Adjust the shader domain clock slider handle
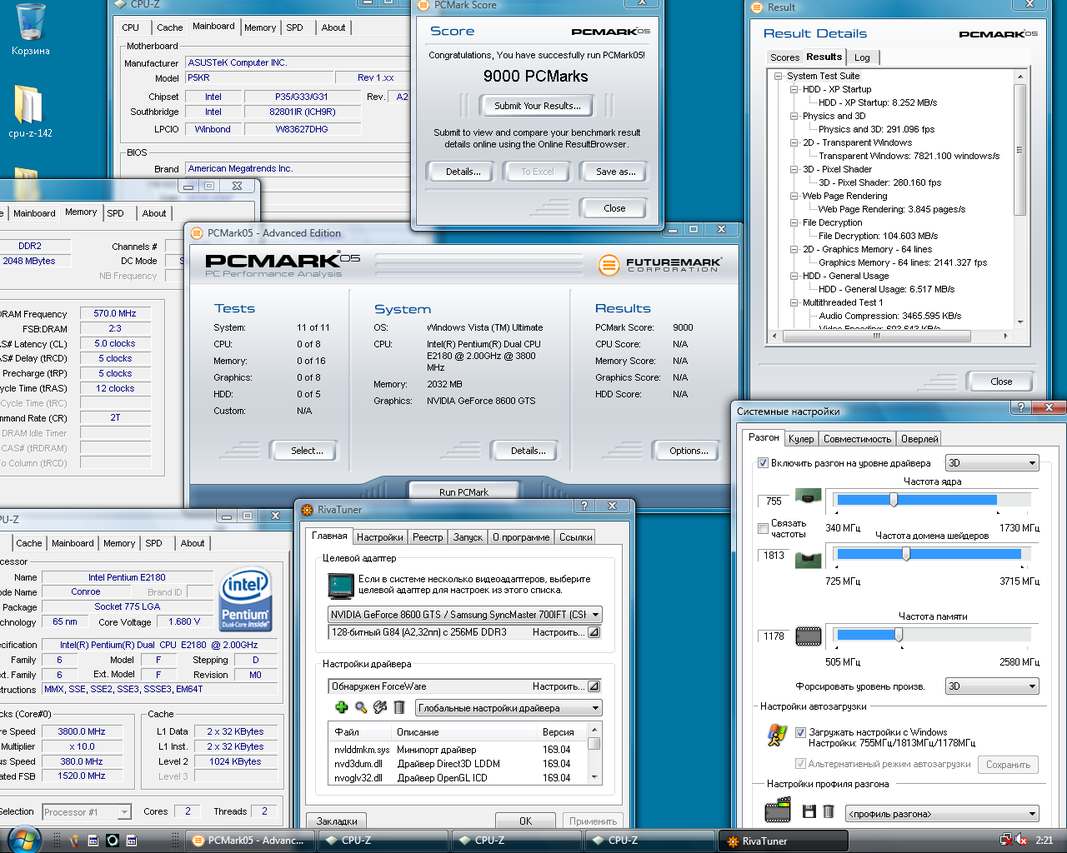The width and height of the screenshot is (1067, 853). point(906,554)
